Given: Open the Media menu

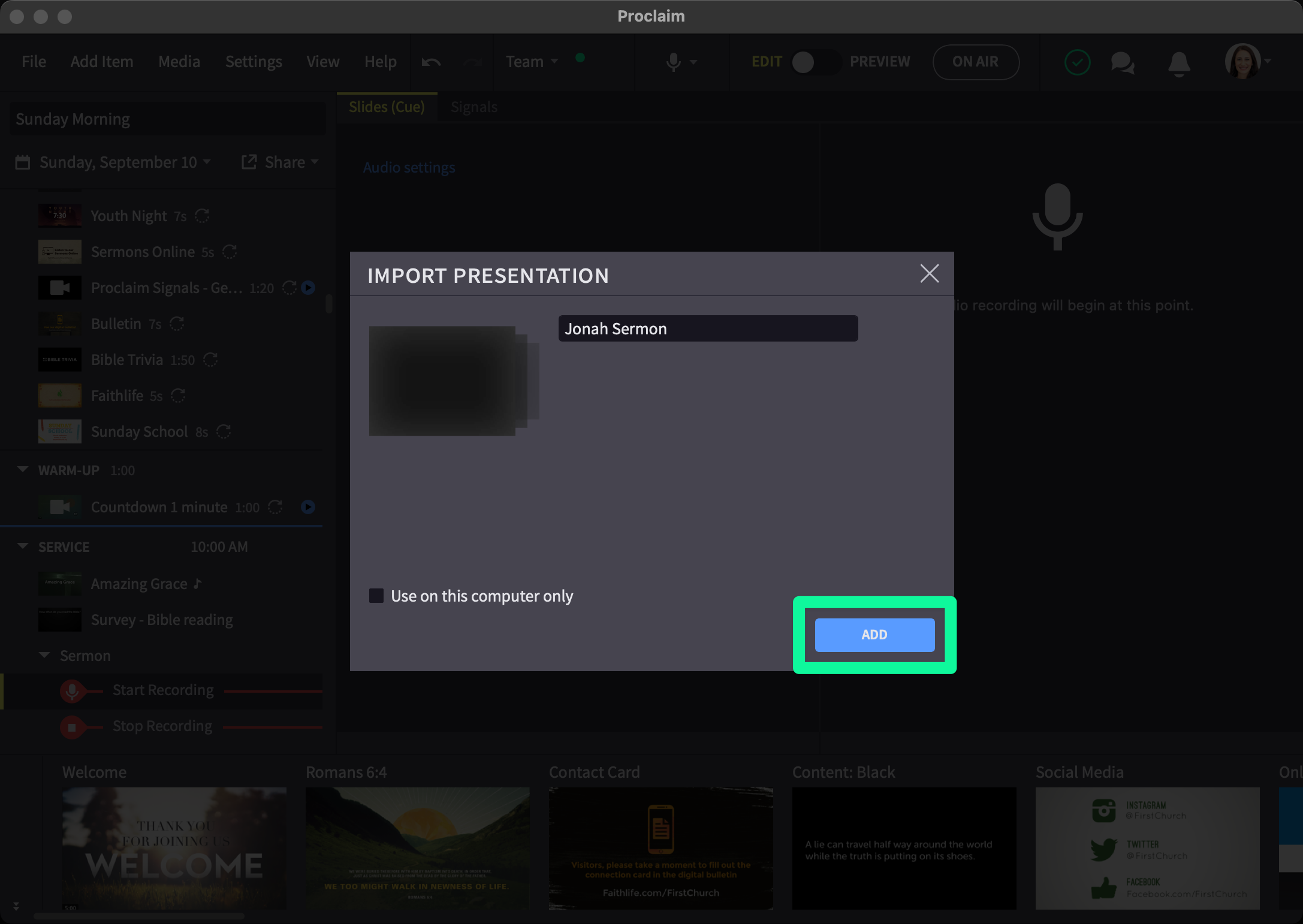Looking at the screenshot, I should 179,62.
